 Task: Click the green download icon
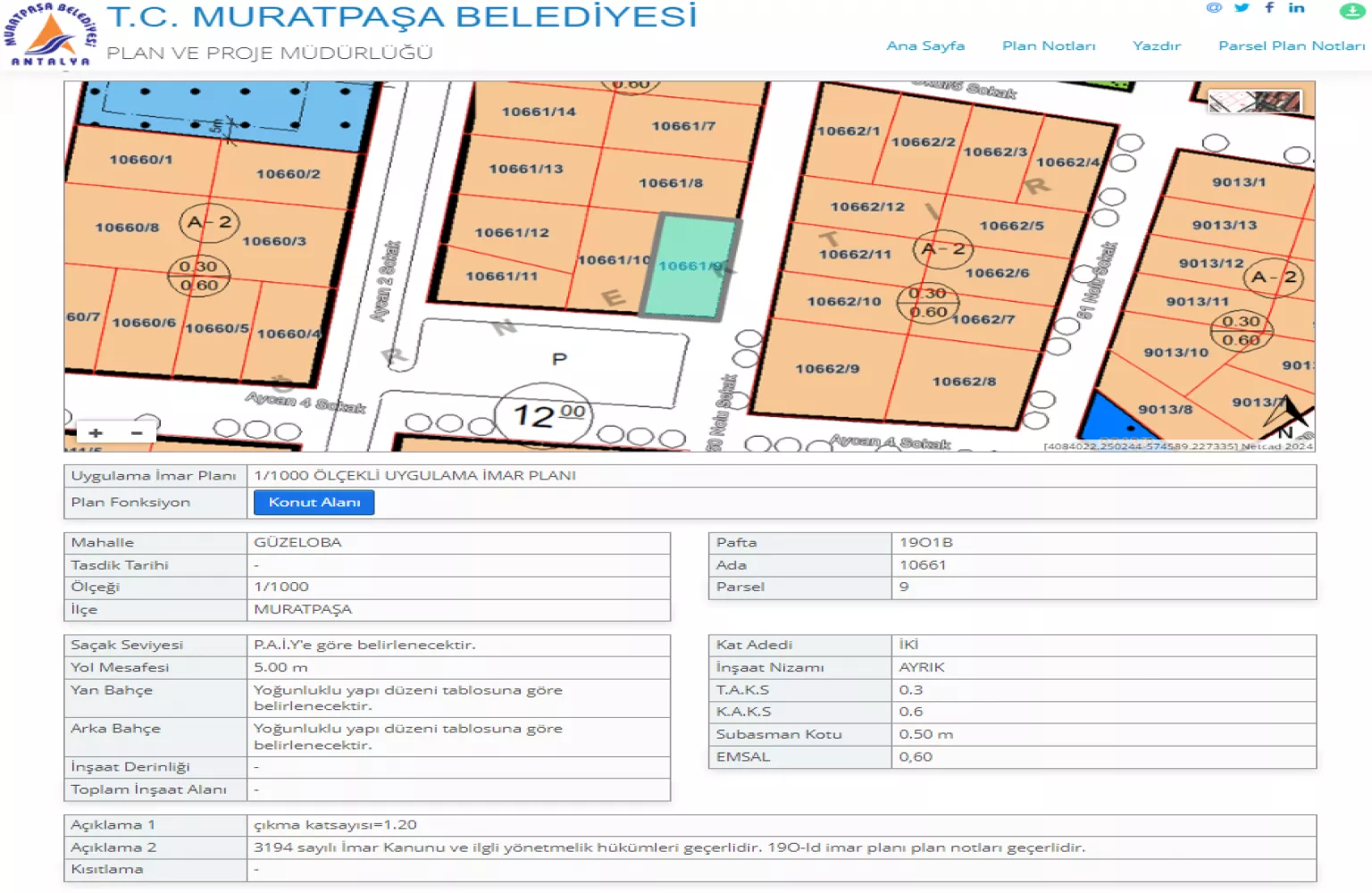1351,11
